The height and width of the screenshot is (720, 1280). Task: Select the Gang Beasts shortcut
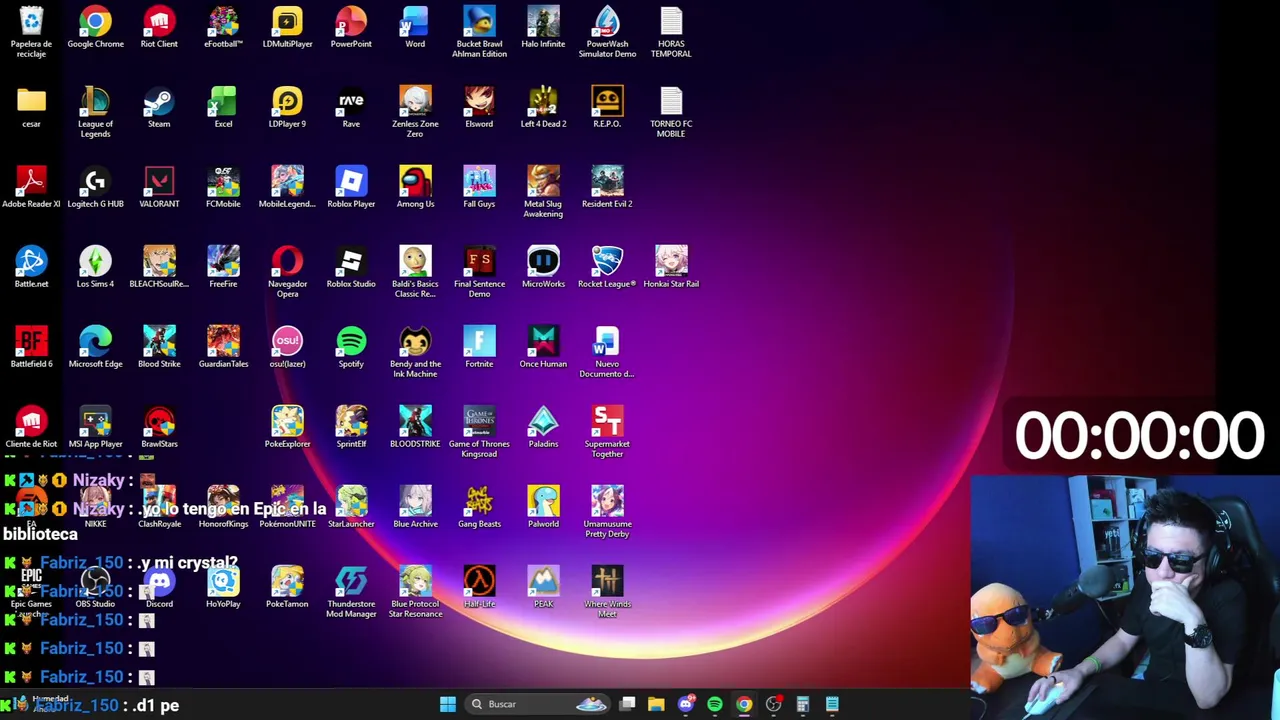coord(479,508)
